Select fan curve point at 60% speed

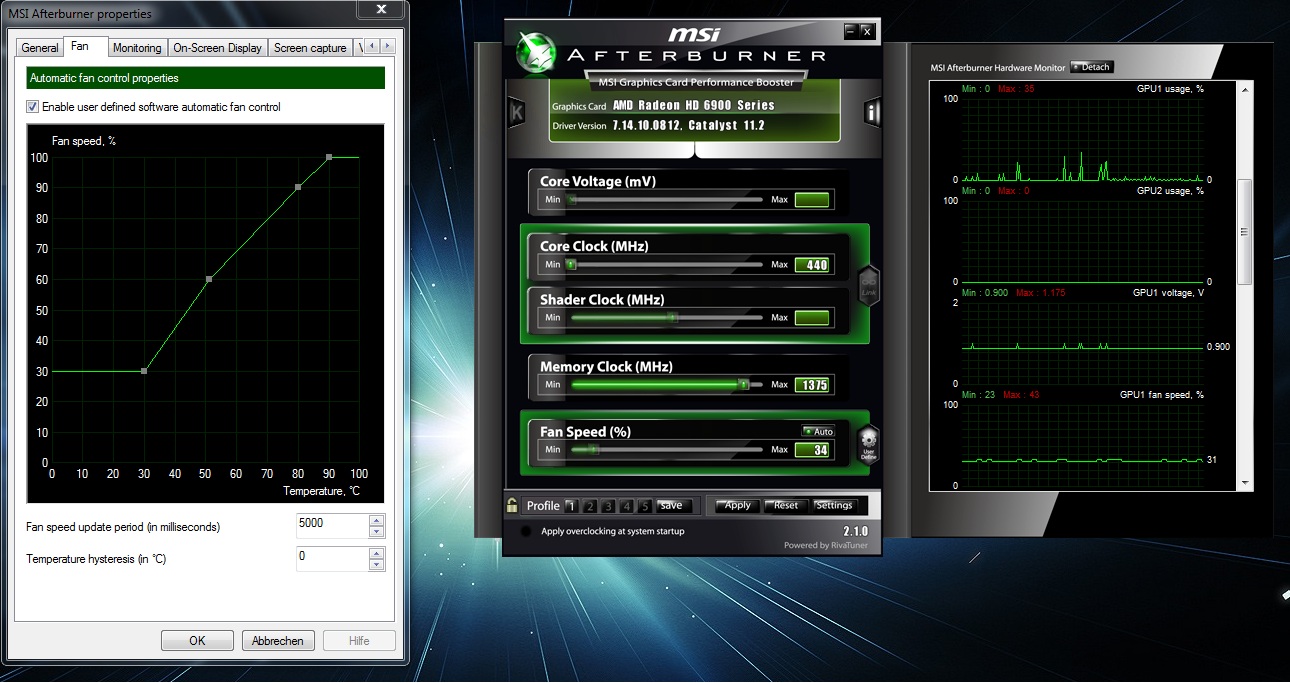(x=209, y=279)
